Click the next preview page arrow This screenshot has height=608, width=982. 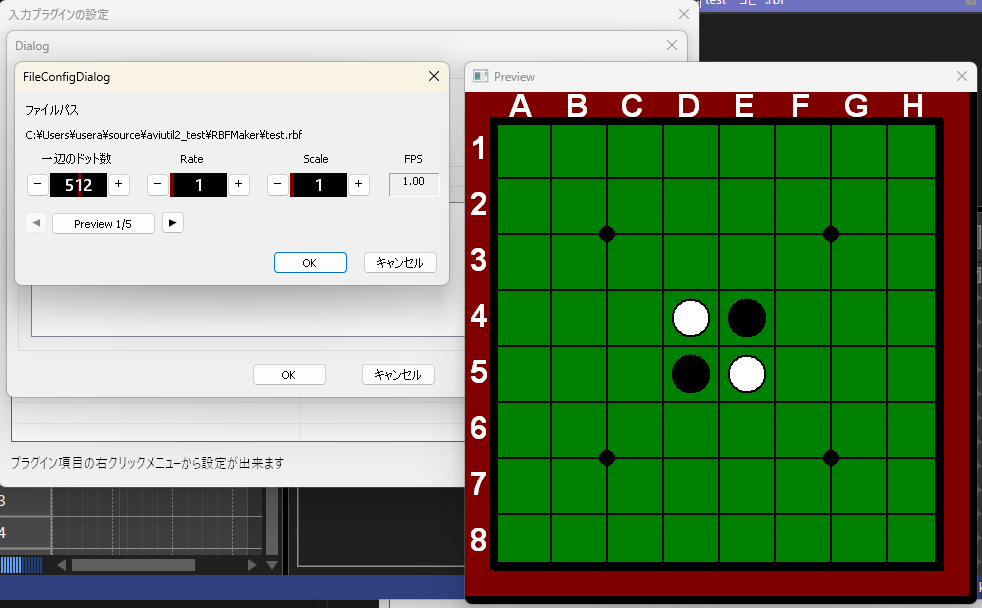coord(172,222)
